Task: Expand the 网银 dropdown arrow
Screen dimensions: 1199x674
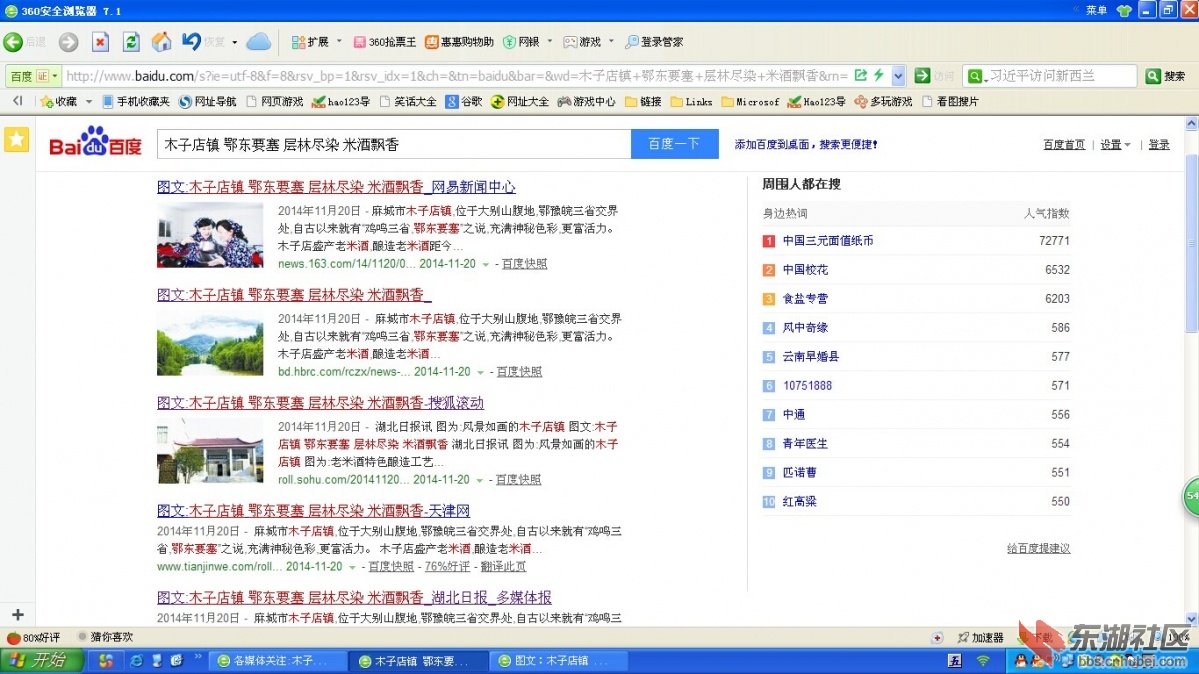Action: (x=550, y=42)
